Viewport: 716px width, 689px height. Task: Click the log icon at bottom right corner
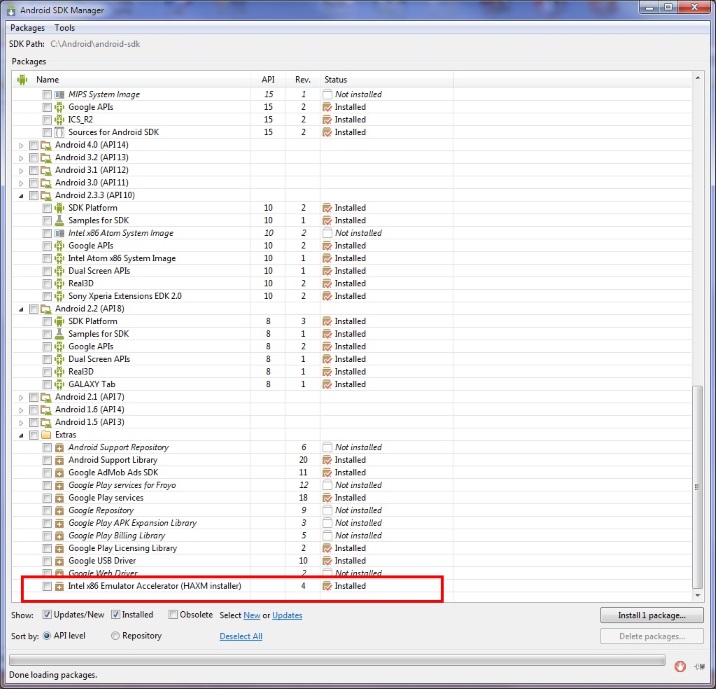(699, 667)
